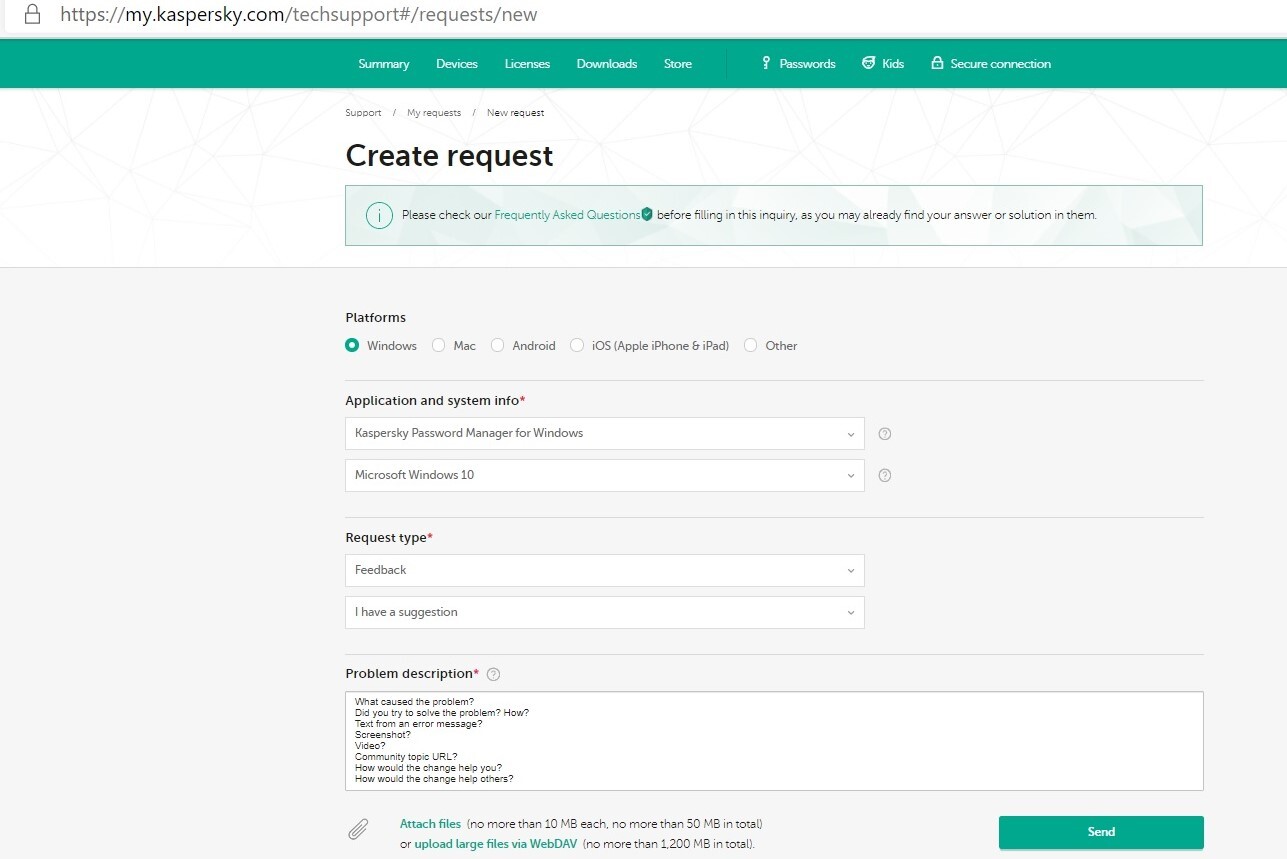
Task: Expand the 'I have a suggestion' dropdown
Action: pyautogui.click(x=605, y=612)
